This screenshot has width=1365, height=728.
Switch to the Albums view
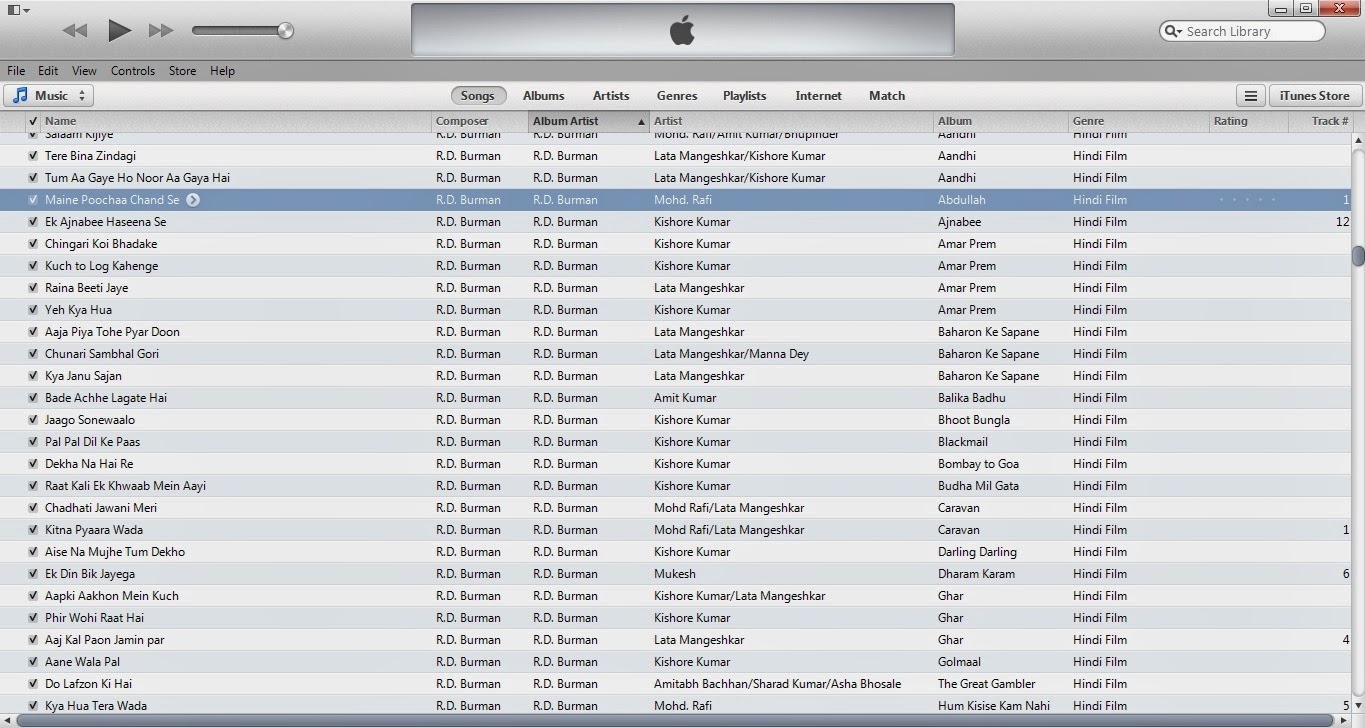544,96
